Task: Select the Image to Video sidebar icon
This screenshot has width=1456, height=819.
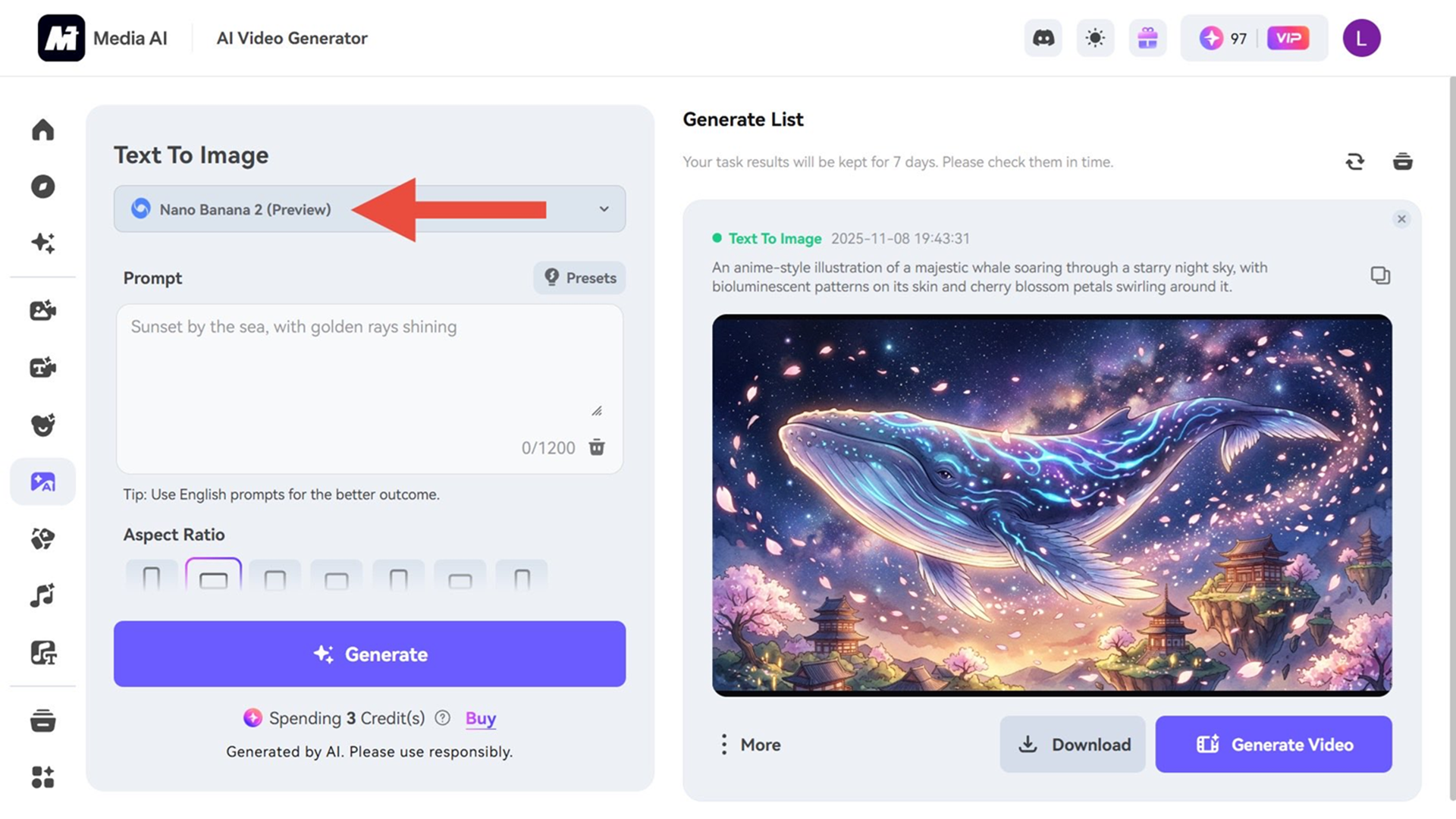Action: tap(43, 310)
